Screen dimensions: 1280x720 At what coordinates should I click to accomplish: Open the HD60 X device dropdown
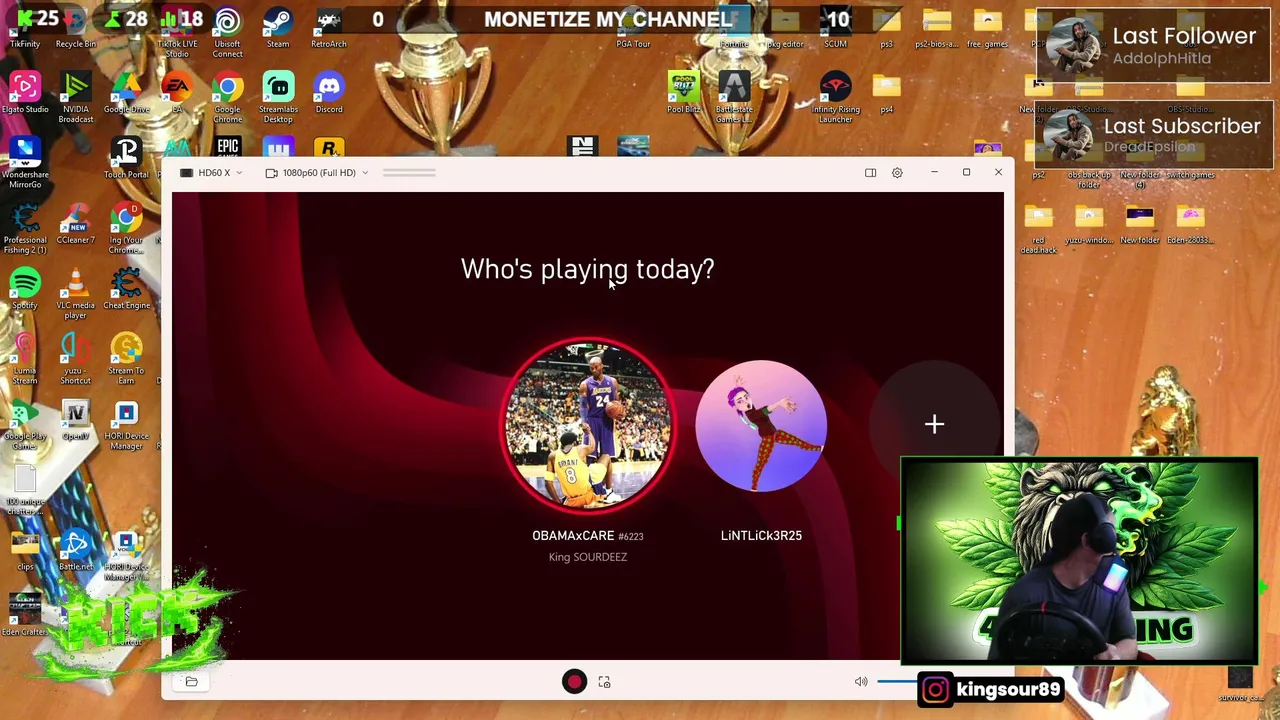point(211,173)
